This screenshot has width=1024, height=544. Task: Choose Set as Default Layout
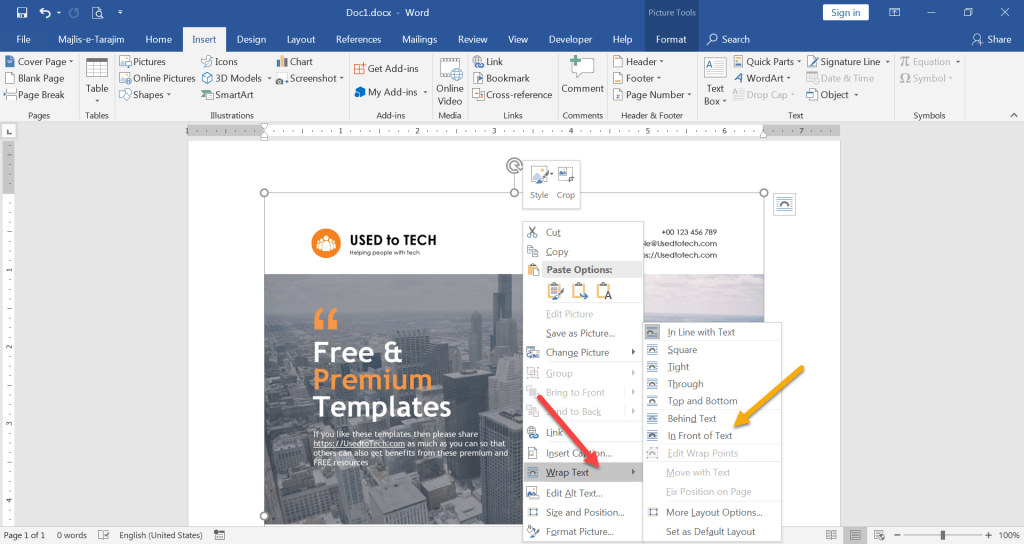[712, 532]
